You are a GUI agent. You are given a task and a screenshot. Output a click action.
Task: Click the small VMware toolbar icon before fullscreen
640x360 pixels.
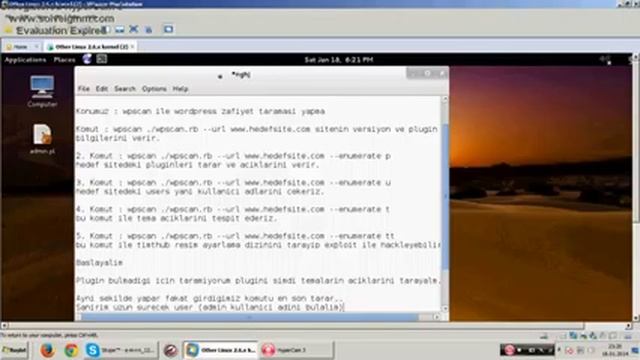(x=149, y=30)
